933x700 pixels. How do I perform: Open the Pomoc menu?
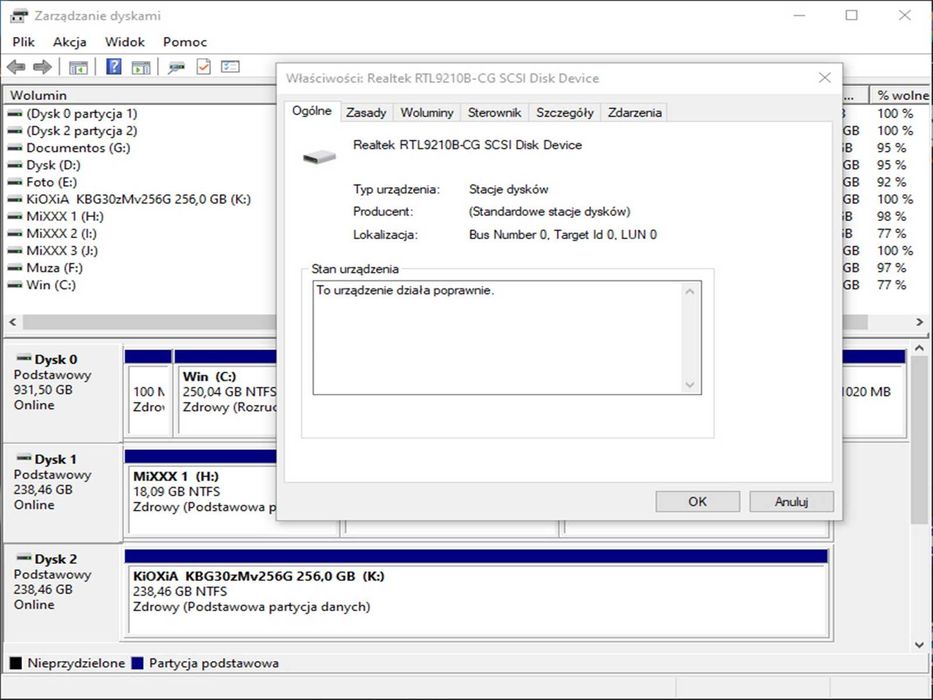coord(185,42)
